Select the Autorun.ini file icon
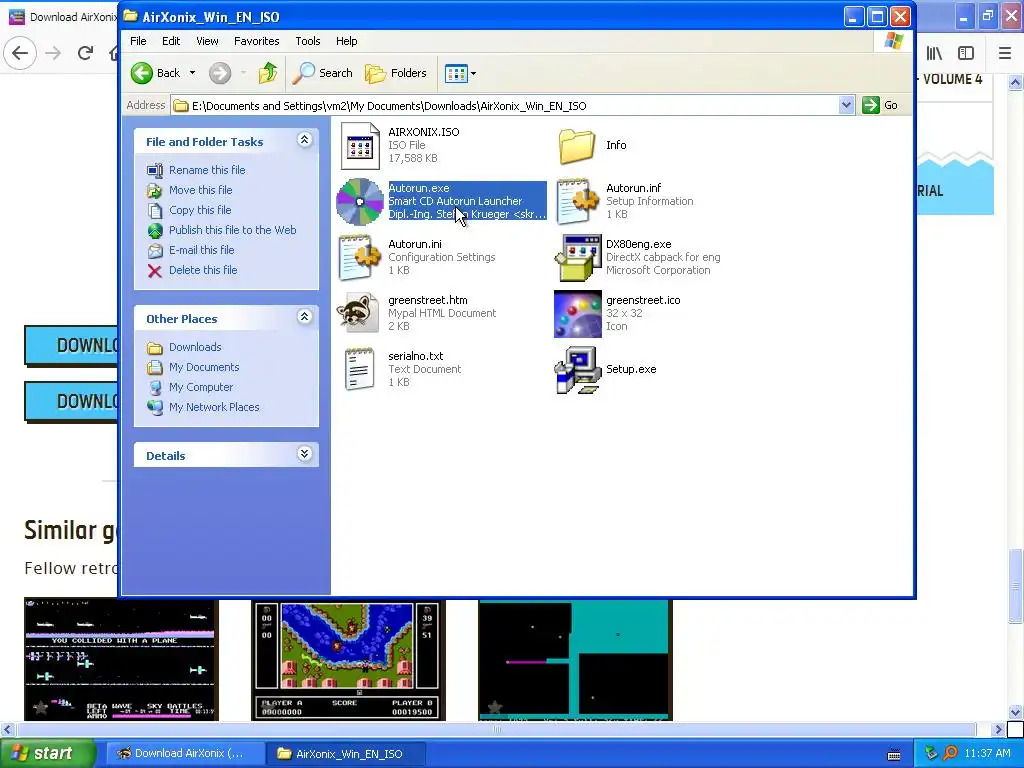 (x=360, y=258)
